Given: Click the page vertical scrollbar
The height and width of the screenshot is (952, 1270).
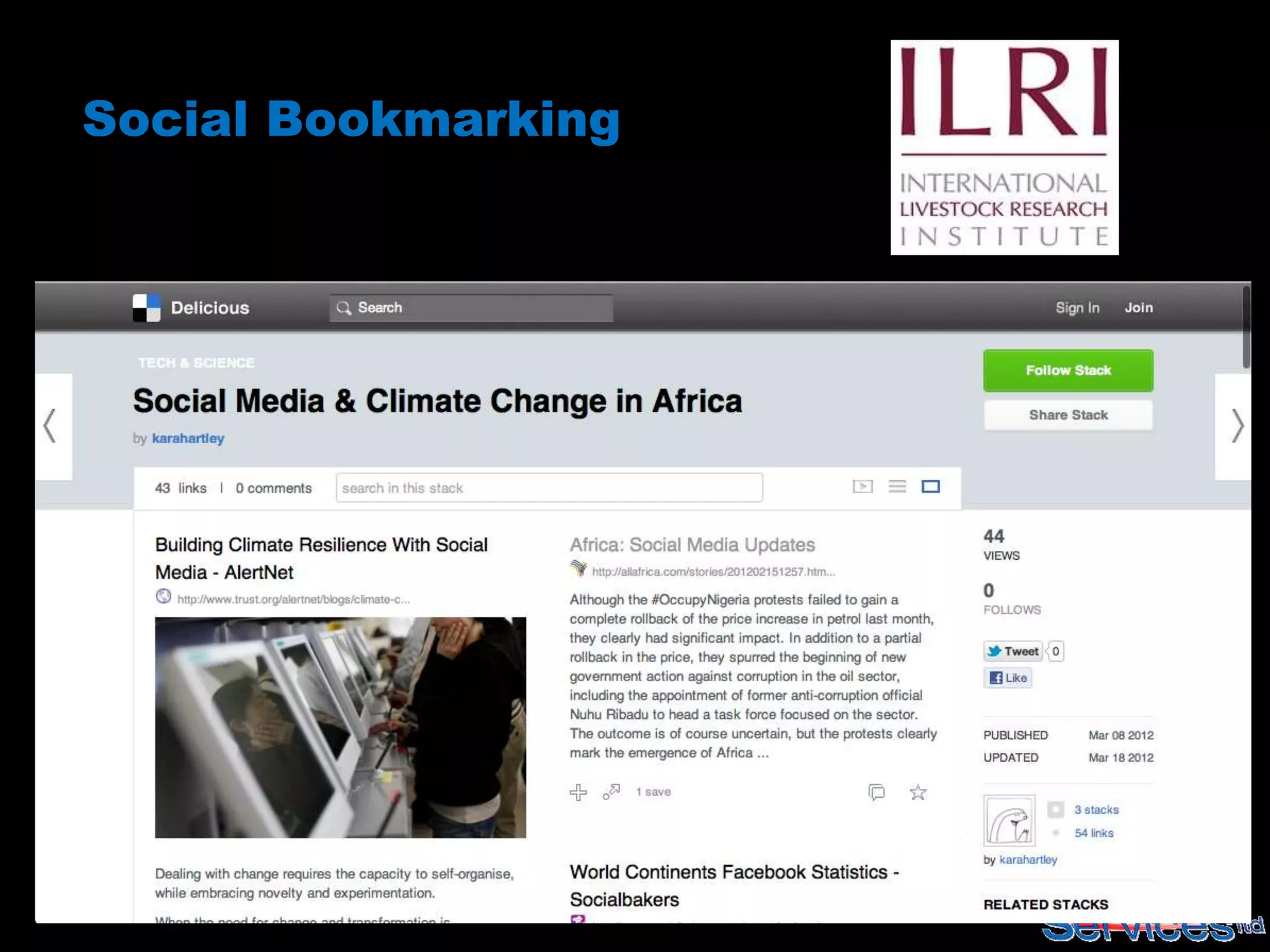Looking at the screenshot, I should click(x=1246, y=327).
